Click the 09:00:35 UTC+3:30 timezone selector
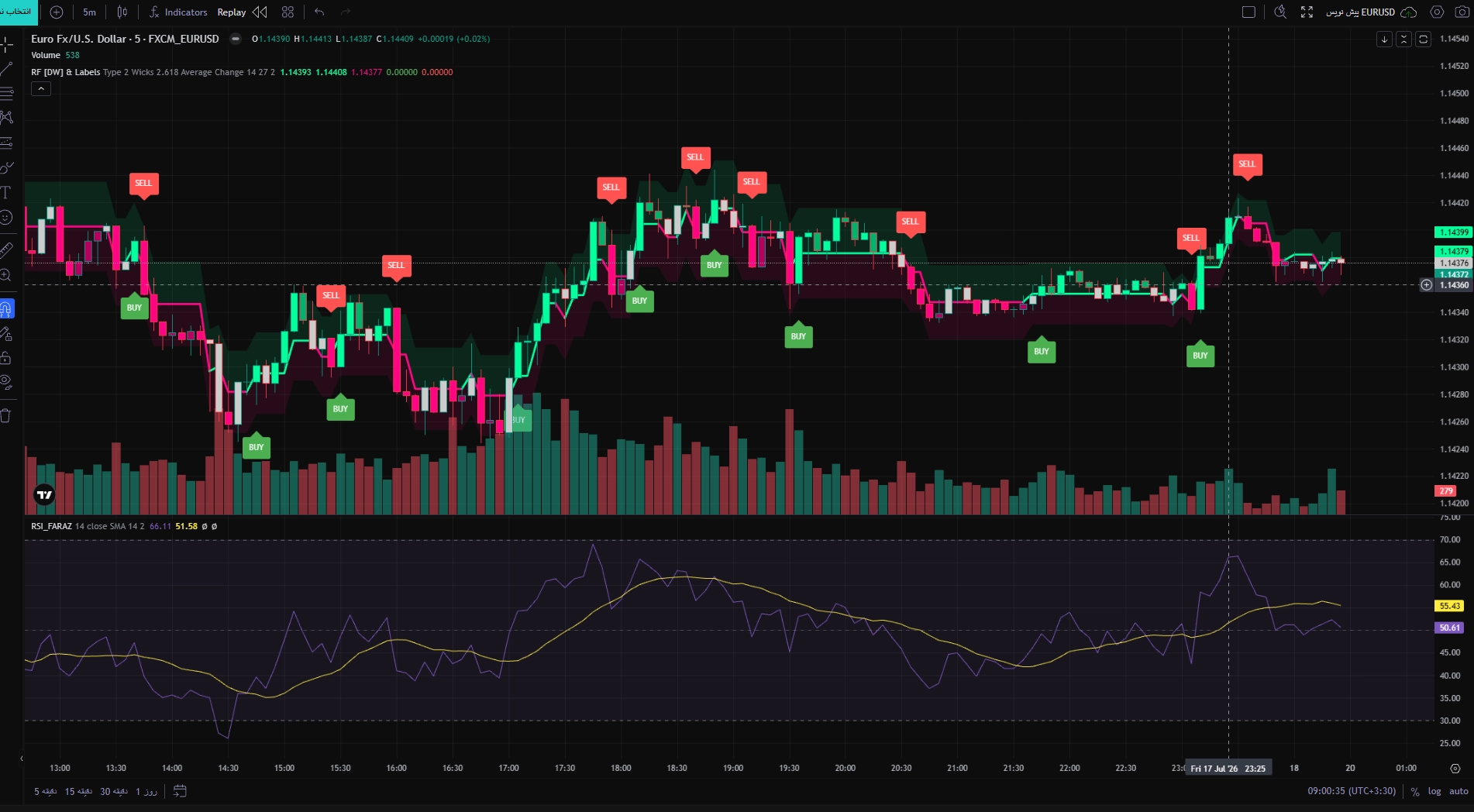This screenshot has height=812, width=1474. coord(1352,791)
